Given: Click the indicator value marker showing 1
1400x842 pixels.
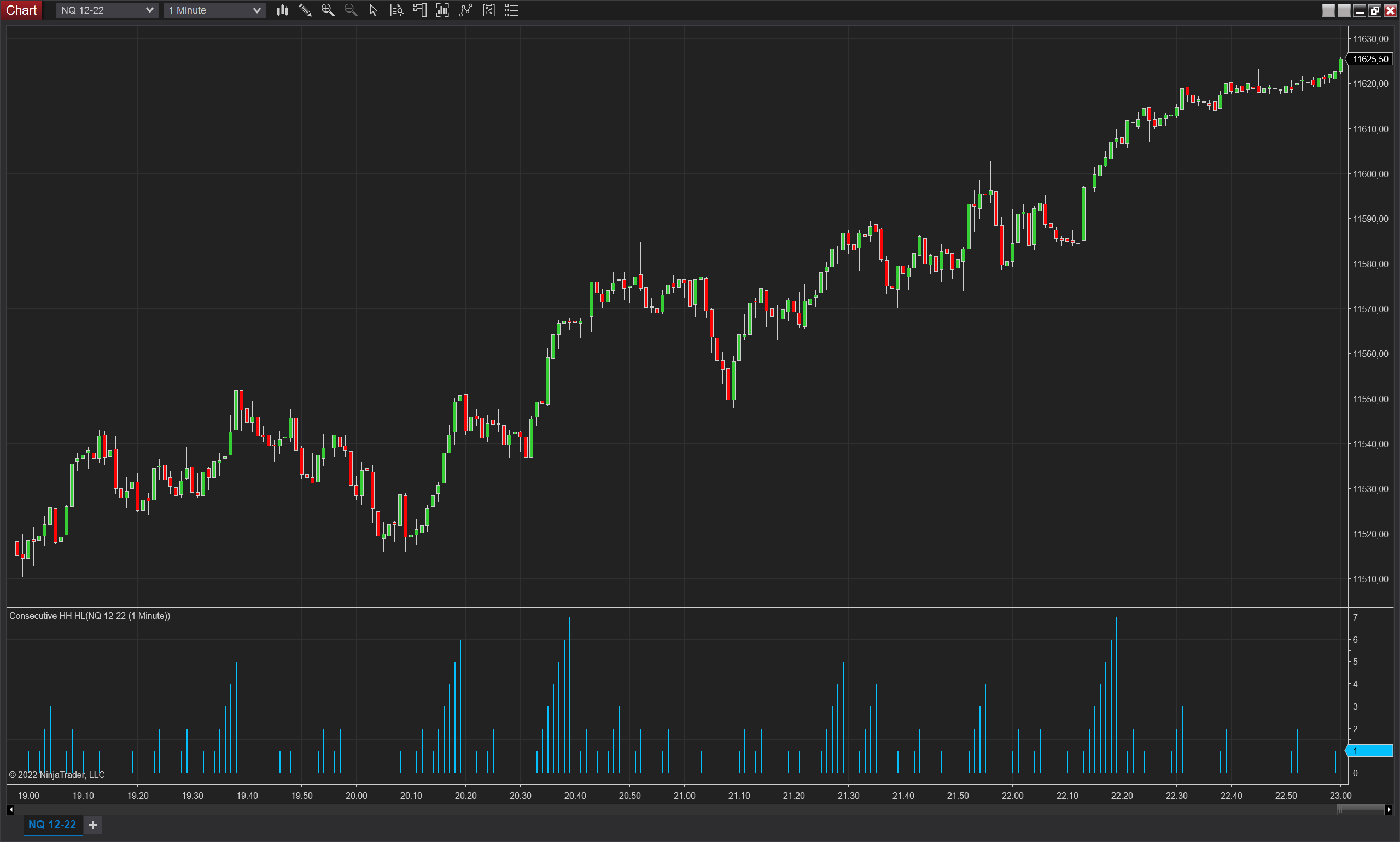Looking at the screenshot, I should (x=1370, y=751).
